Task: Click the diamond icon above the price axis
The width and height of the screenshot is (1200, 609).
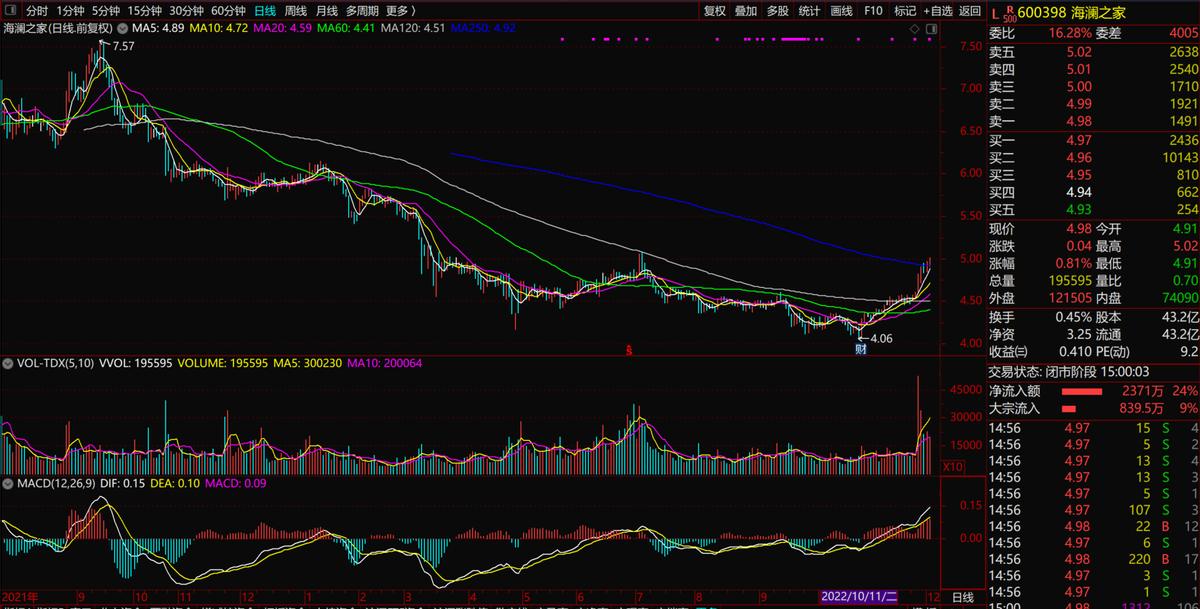Action: tap(915, 31)
